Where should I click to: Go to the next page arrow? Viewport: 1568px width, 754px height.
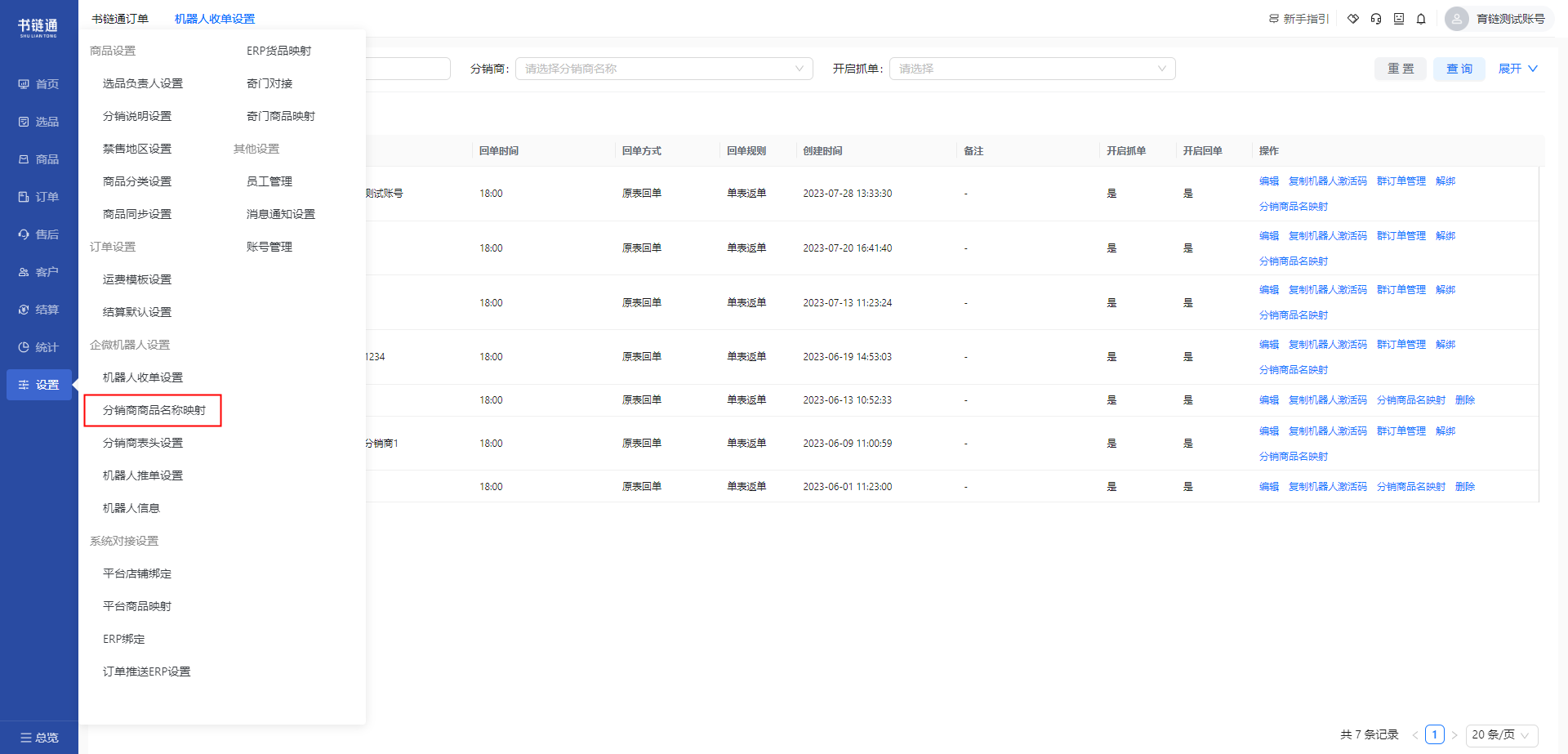[1454, 734]
